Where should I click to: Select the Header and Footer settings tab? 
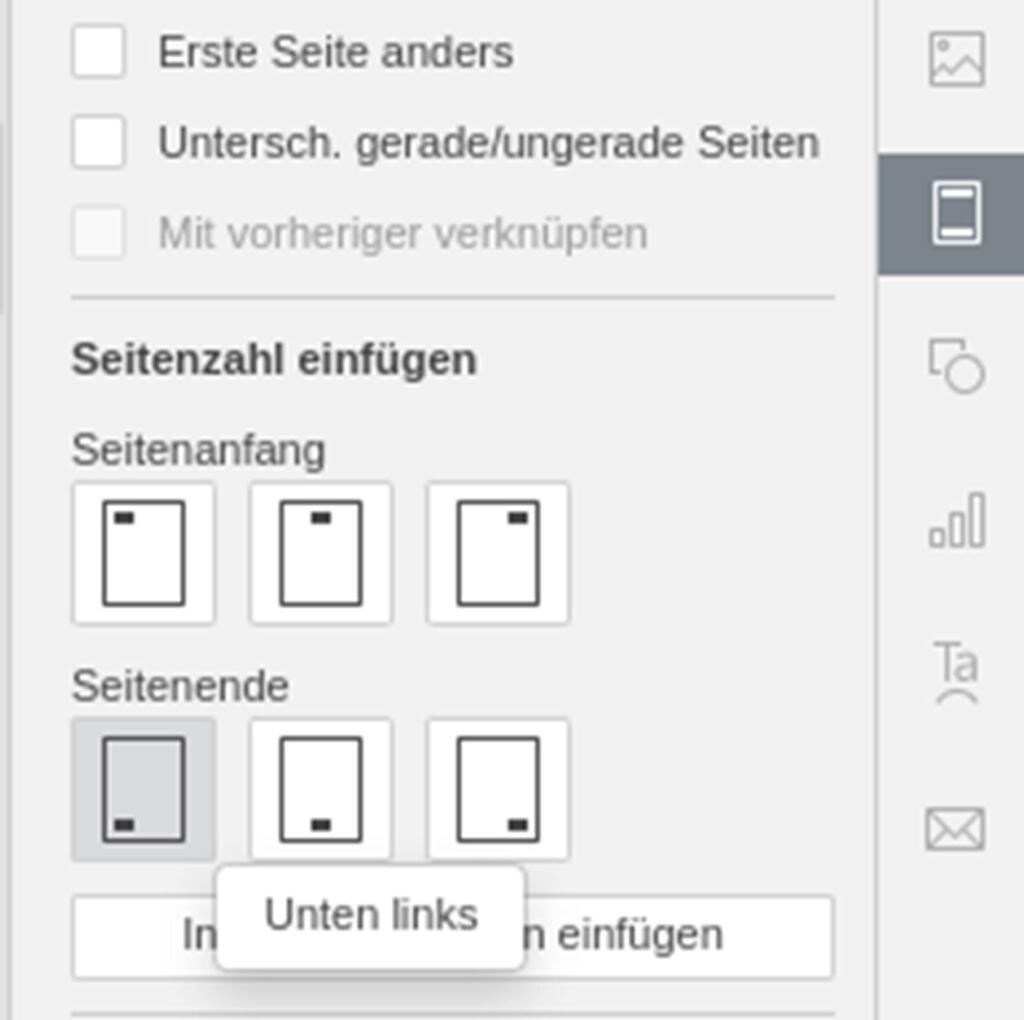click(951, 215)
